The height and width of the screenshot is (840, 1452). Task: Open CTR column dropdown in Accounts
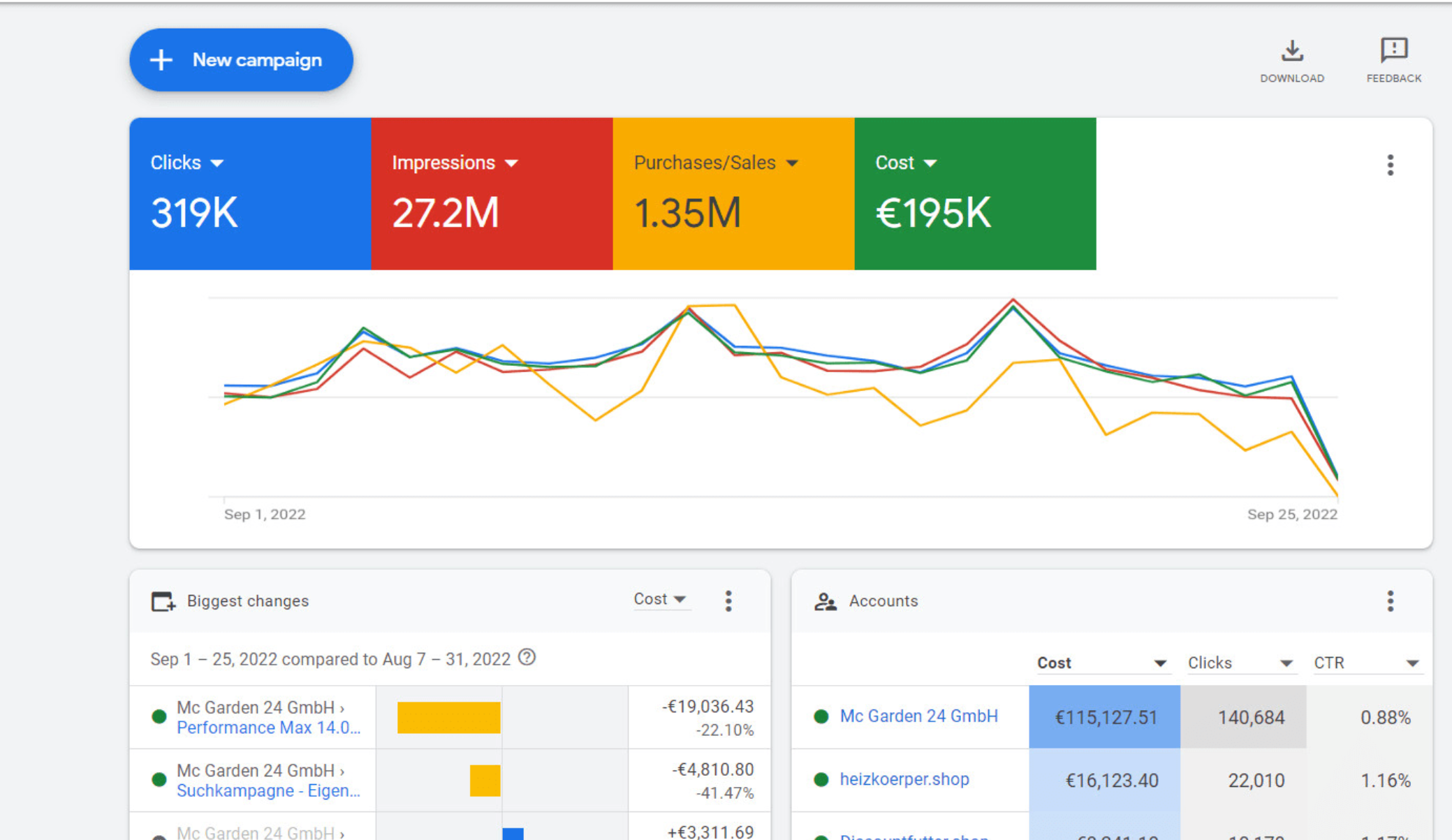(1411, 663)
